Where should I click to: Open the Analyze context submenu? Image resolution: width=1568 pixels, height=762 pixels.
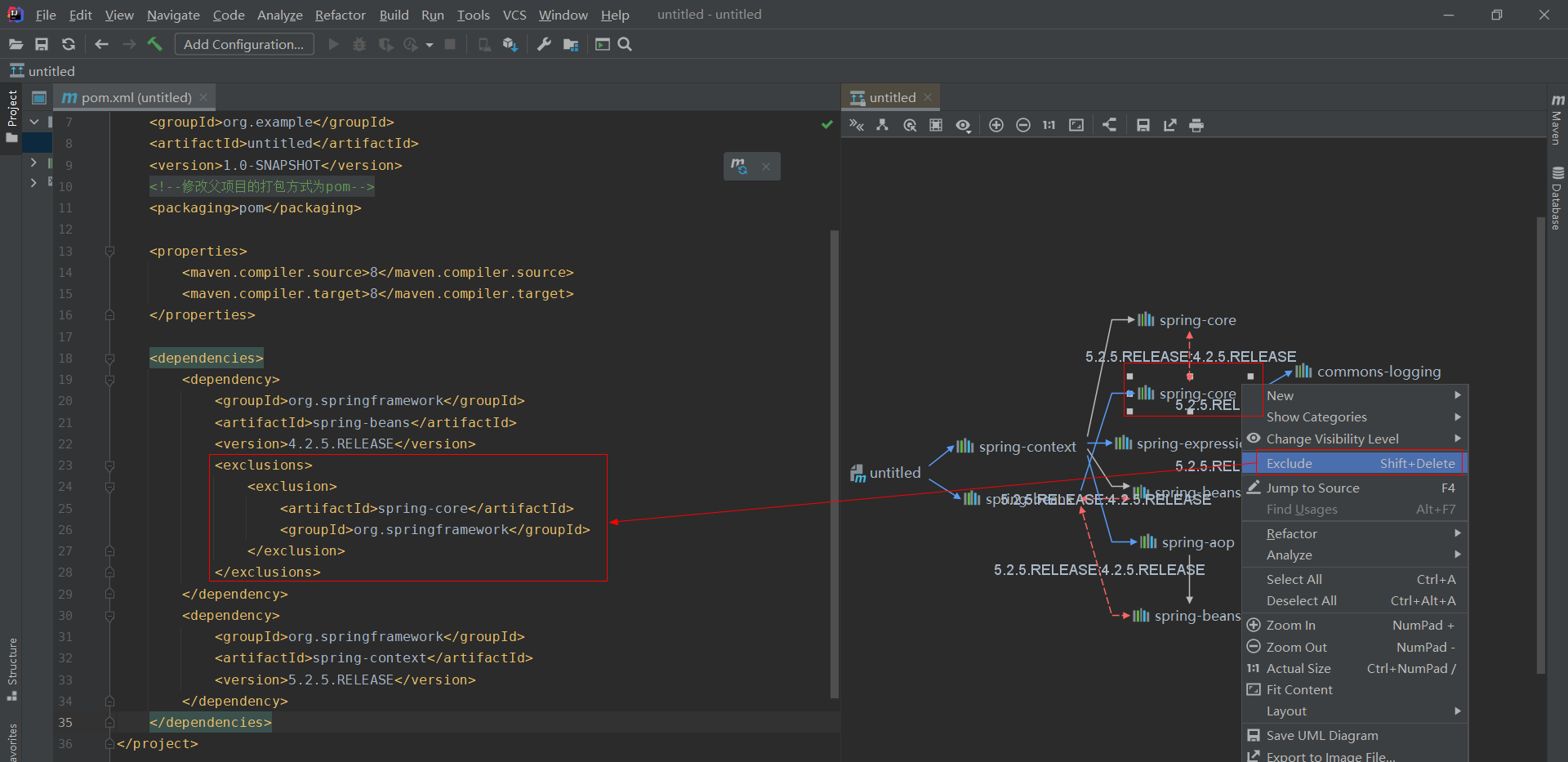pyautogui.click(x=1355, y=555)
